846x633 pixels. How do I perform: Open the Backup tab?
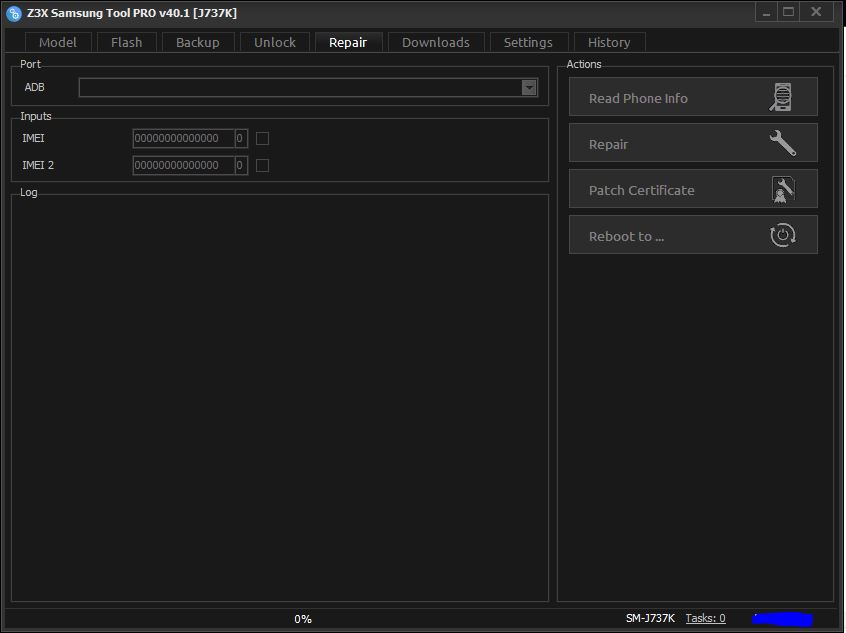197,42
